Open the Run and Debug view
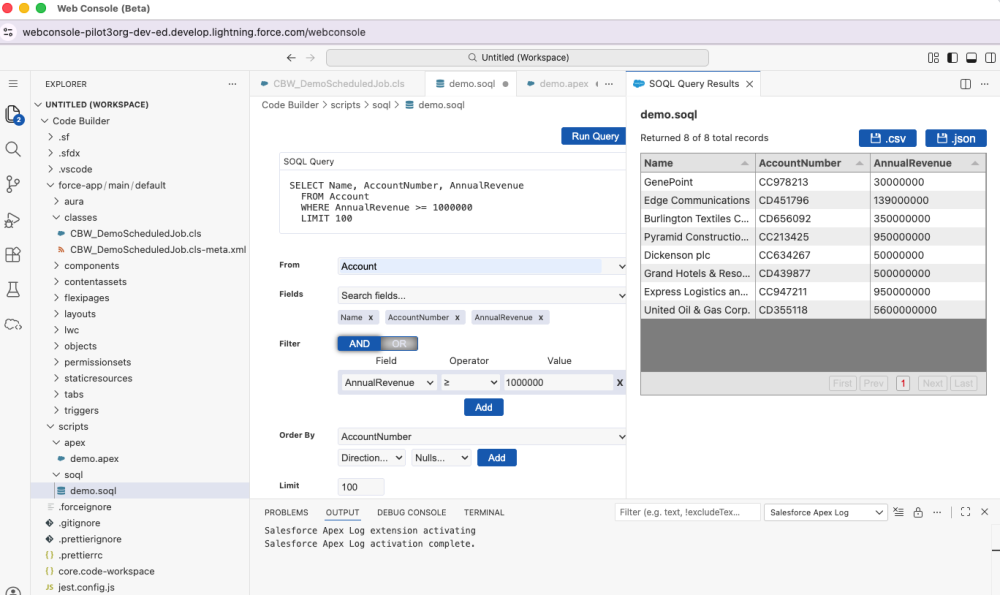The image size is (1000, 595). pos(13,220)
